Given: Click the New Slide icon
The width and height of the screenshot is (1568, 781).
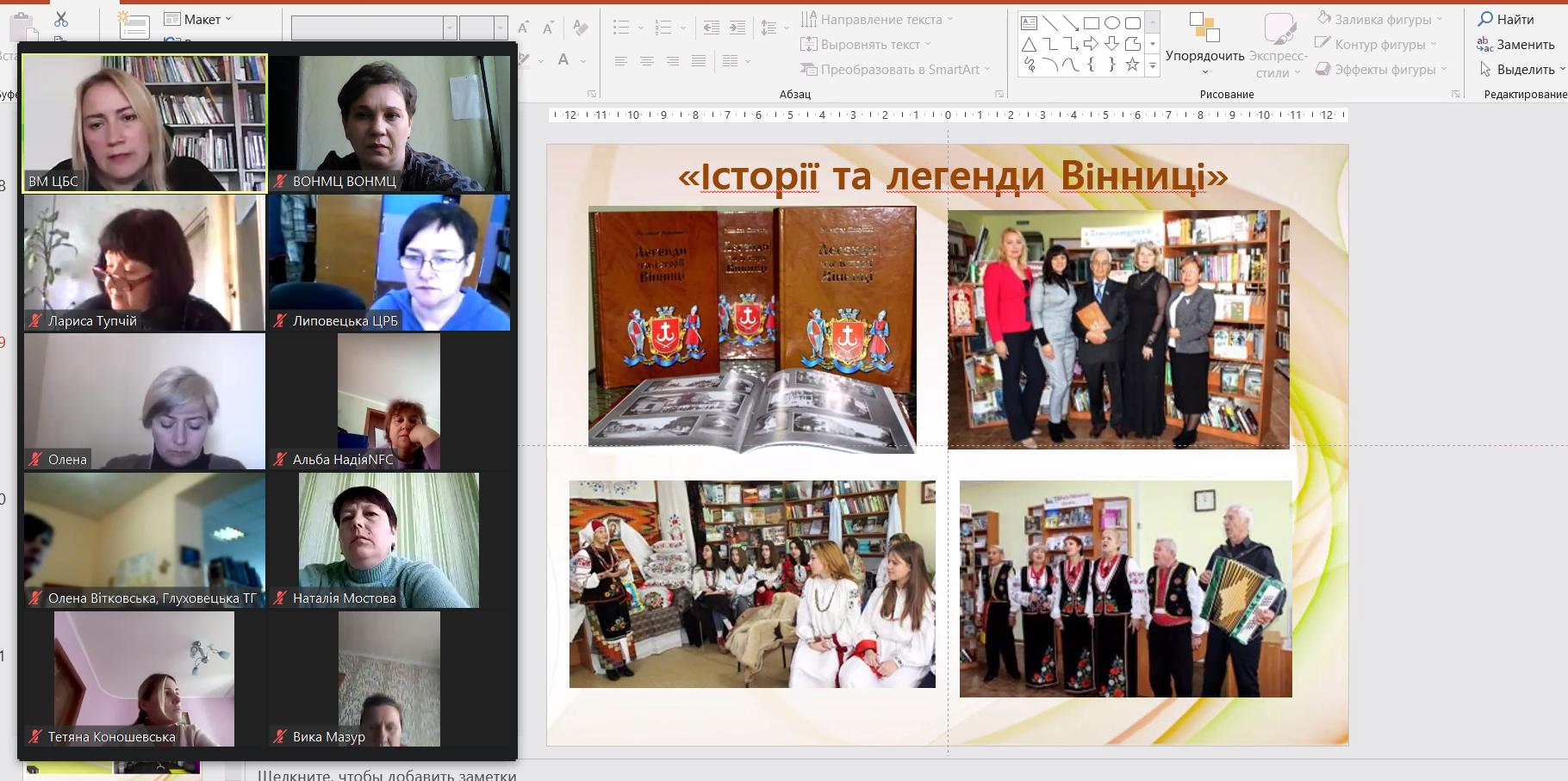Looking at the screenshot, I should pyautogui.click(x=134, y=25).
